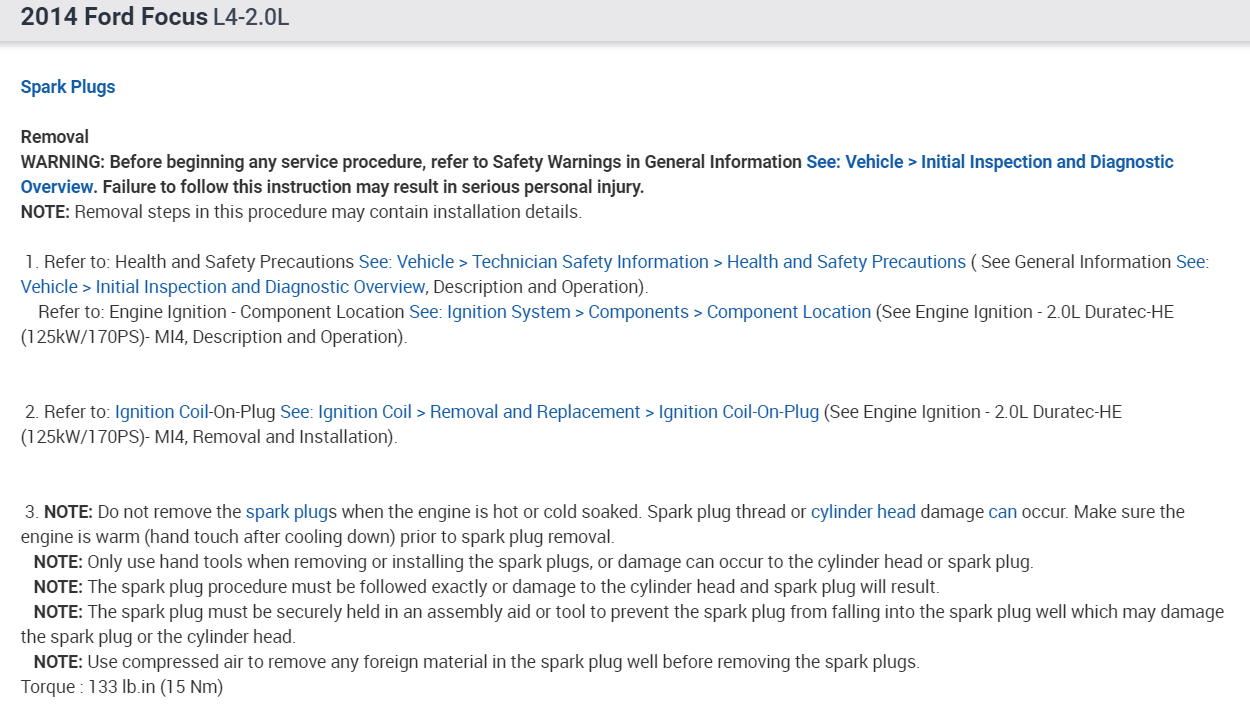Click the NOTE about the assembly aid tool
Viewport: 1250px width, 709px height.
coord(620,612)
